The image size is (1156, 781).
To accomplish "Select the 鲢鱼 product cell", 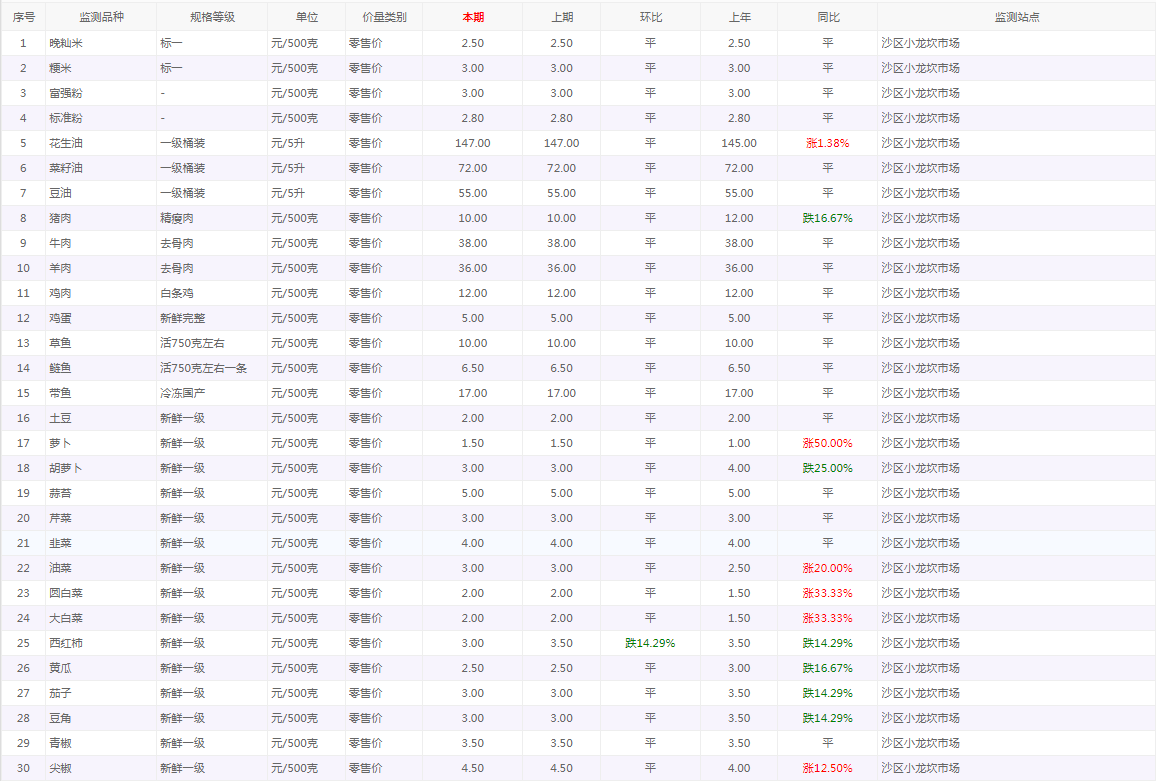I will (101, 369).
